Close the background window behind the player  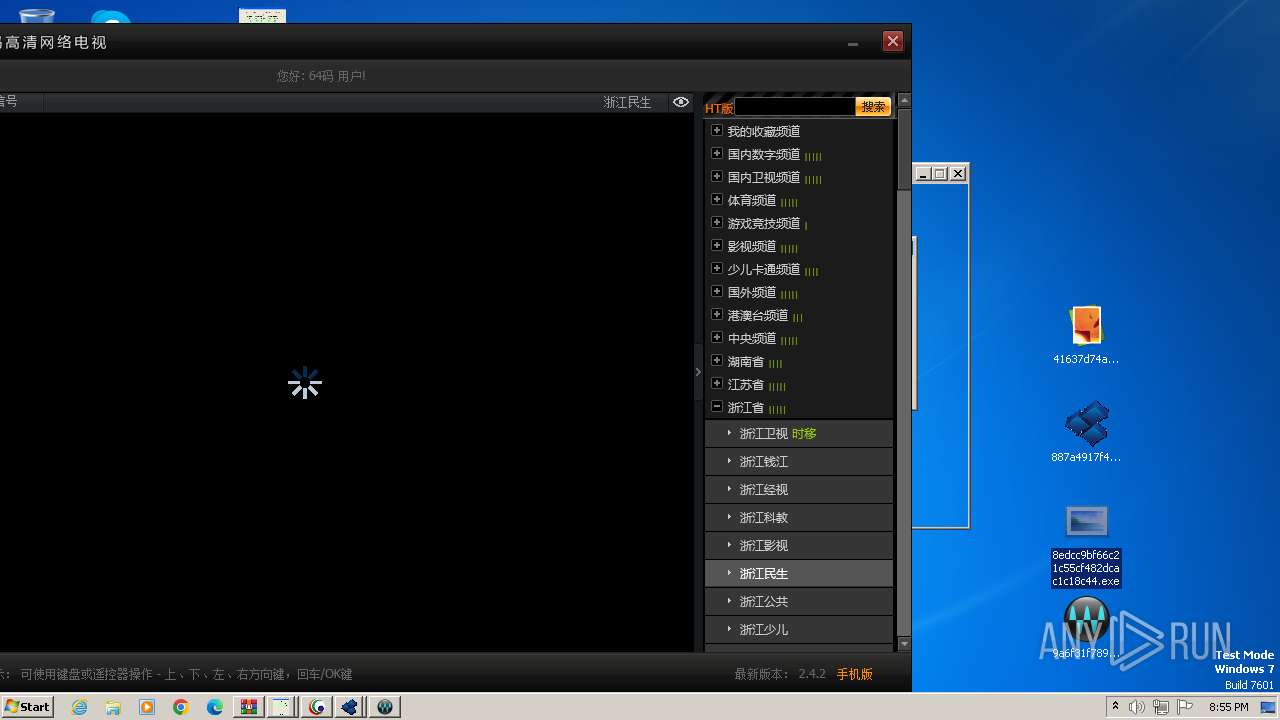958,174
